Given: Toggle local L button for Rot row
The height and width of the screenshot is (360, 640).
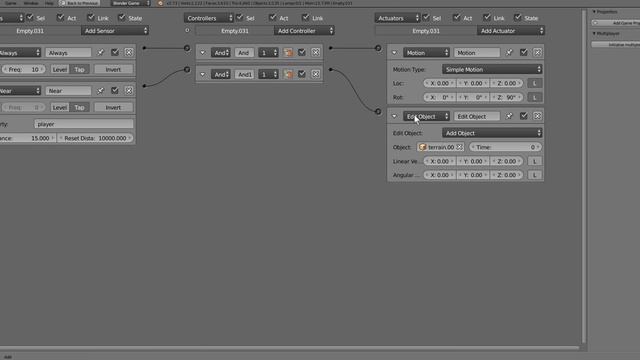Looking at the screenshot, I should 535,97.
